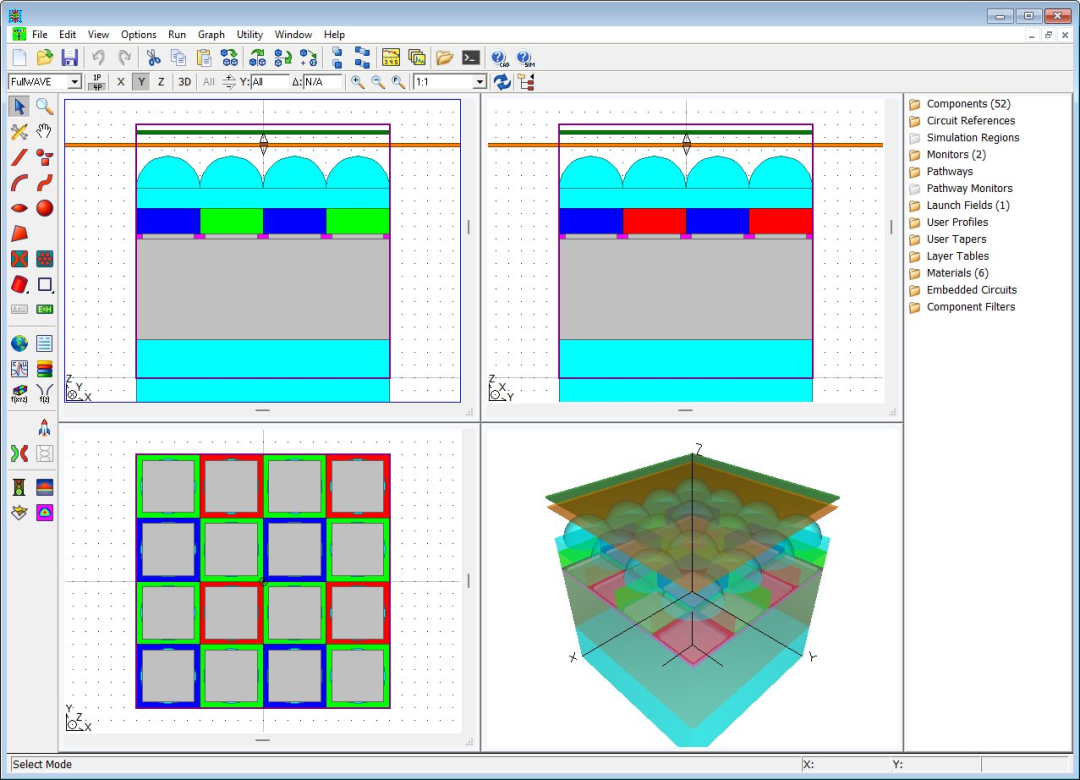Screen dimensions: 1080x780
Task: Open the multi-shape primitives tool
Action: (x=45, y=157)
